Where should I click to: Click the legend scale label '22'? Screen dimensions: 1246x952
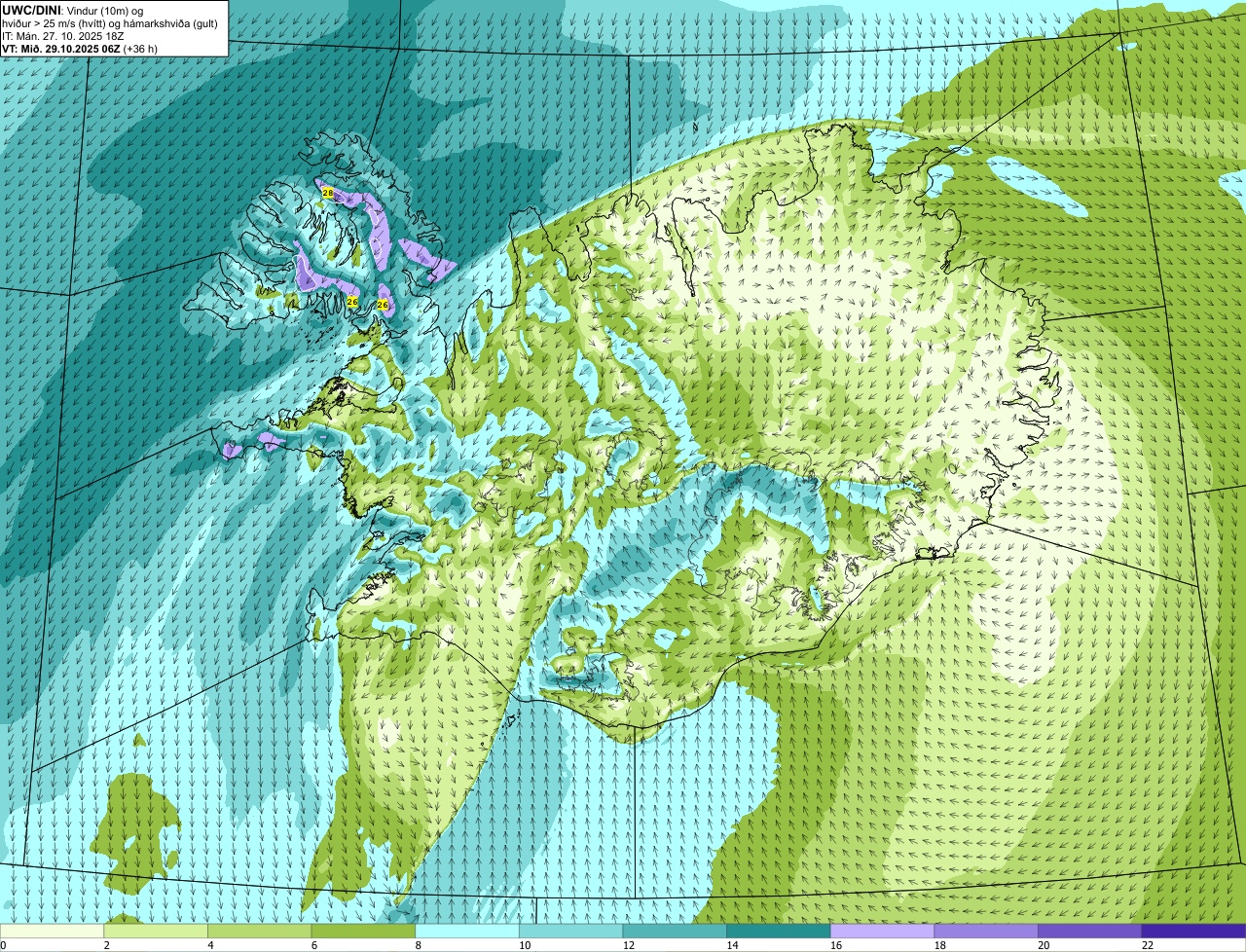1148,945
